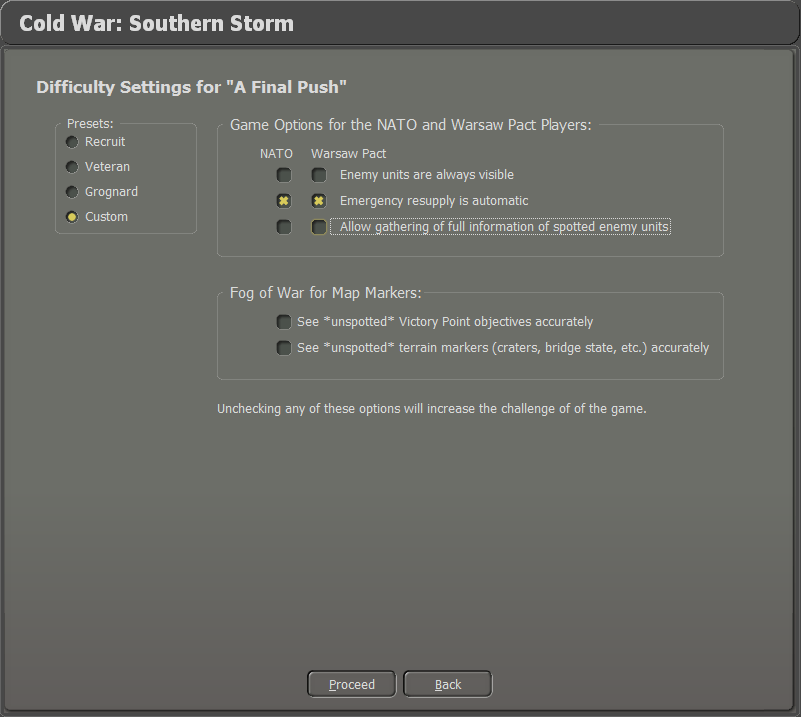Screen dimensions: 801x717
Task: Click the 'Unchecking any of these options' hint text
Action: (x=432, y=409)
